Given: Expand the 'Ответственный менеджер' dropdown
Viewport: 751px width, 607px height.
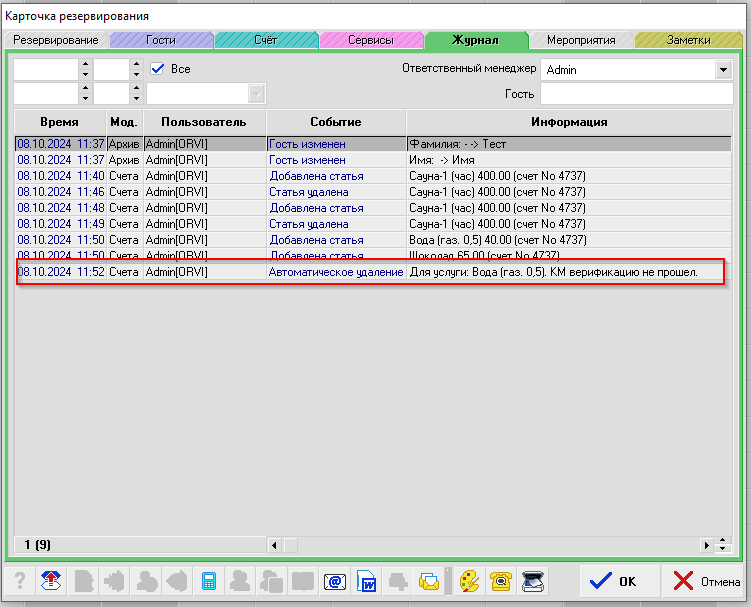Looking at the screenshot, I should (x=723, y=70).
